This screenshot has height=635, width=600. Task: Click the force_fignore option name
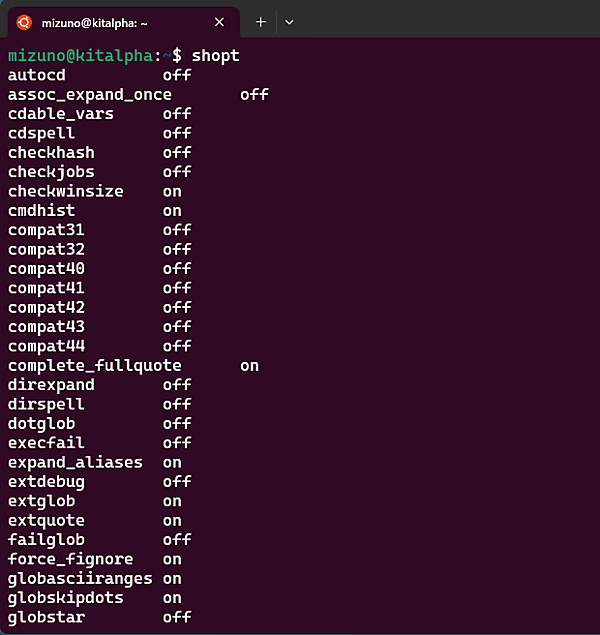point(71,559)
